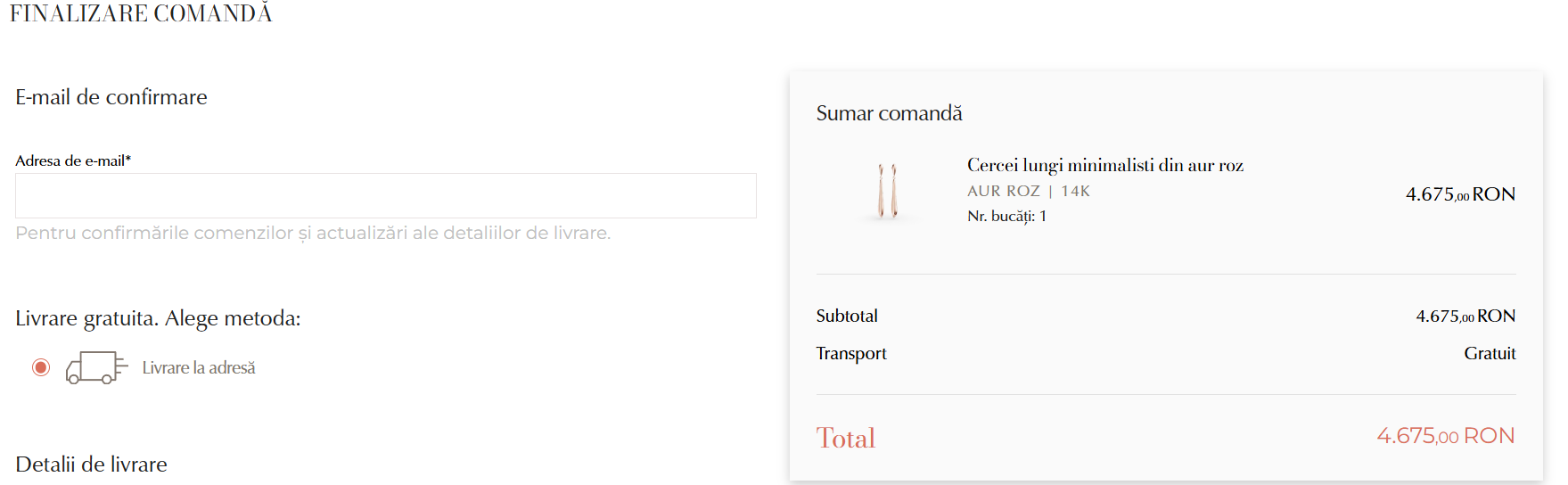Click the red total amount 4.675,00 RON

pyautogui.click(x=1445, y=436)
